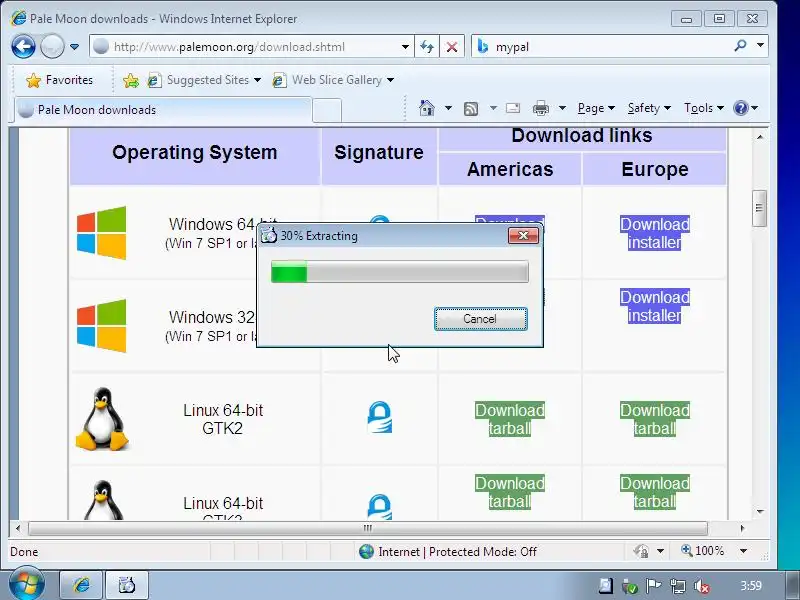800x600 pixels.
Task: Expand the zoom level dropdown arrow
Action: tap(743, 551)
